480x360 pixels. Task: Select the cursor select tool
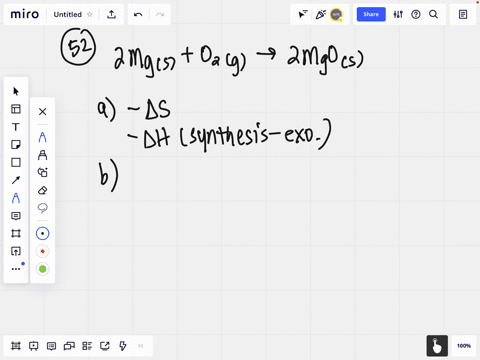16,91
